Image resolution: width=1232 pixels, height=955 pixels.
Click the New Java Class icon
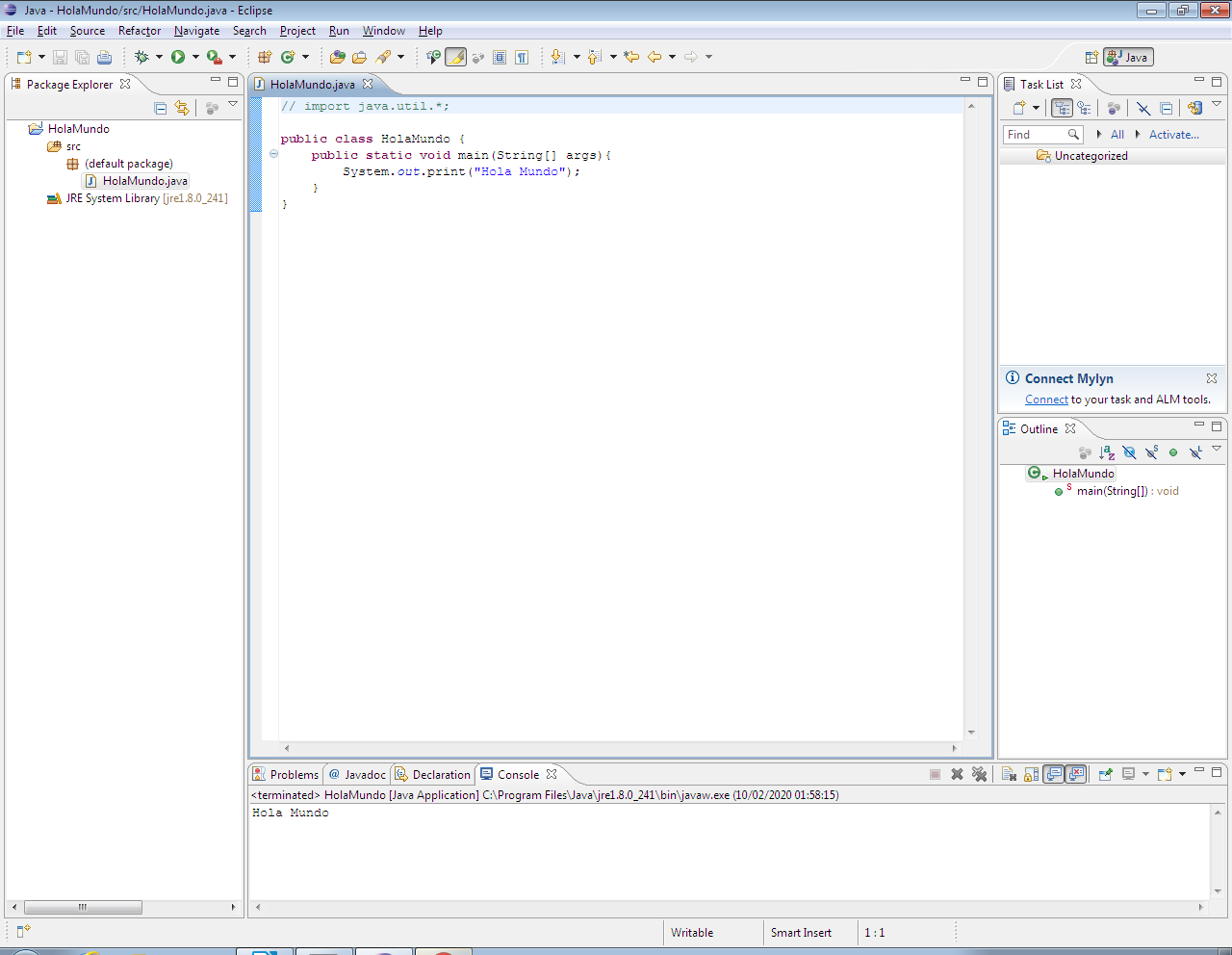tap(288, 57)
